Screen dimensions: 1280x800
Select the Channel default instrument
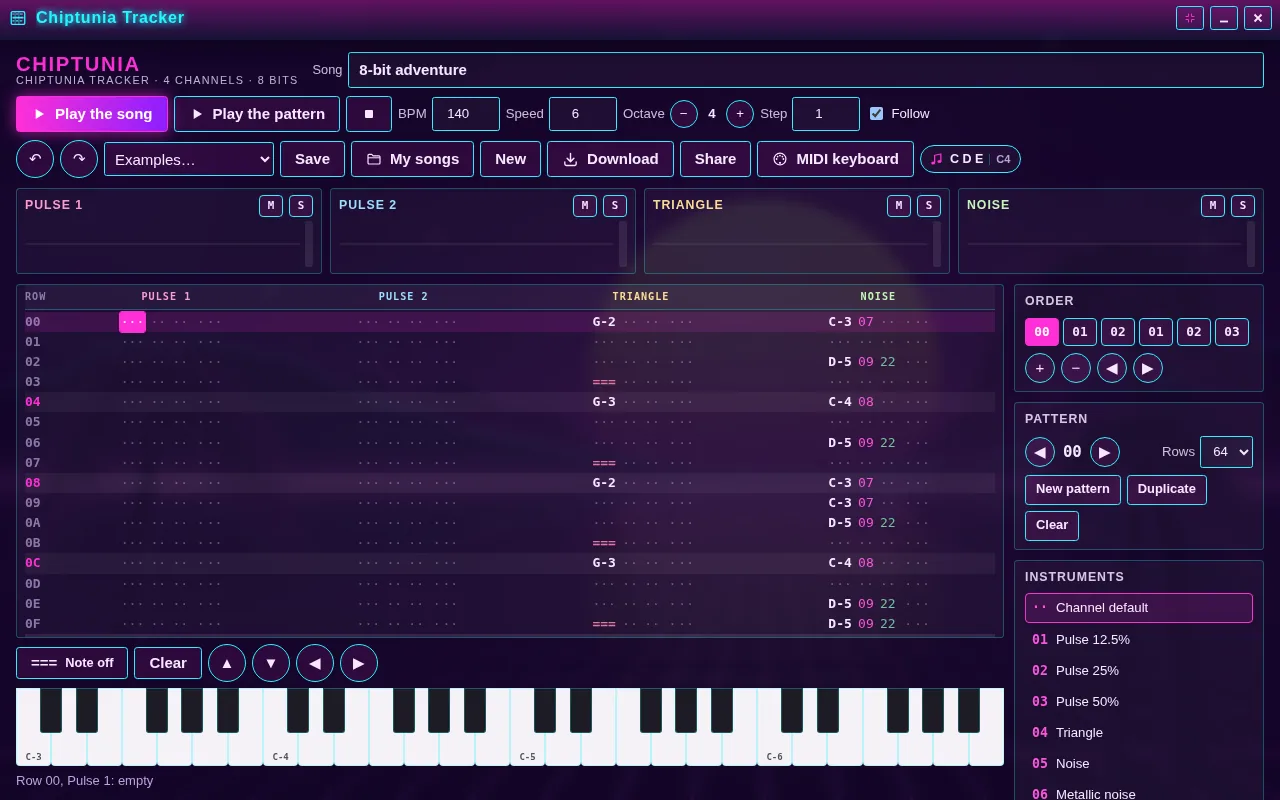(x=1139, y=608)
